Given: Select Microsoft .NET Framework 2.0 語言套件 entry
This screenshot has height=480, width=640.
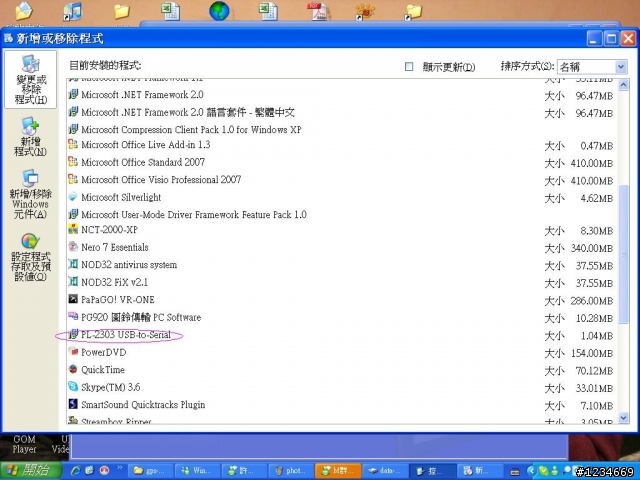Looking at the screenshot, I should tap(188, 112).
